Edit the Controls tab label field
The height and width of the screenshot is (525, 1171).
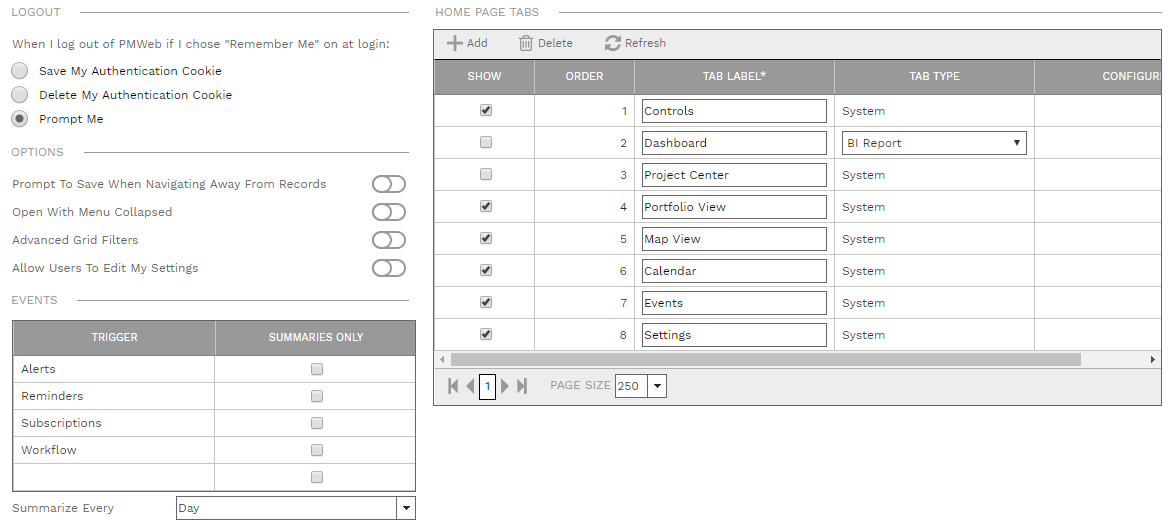pos(734,111)
